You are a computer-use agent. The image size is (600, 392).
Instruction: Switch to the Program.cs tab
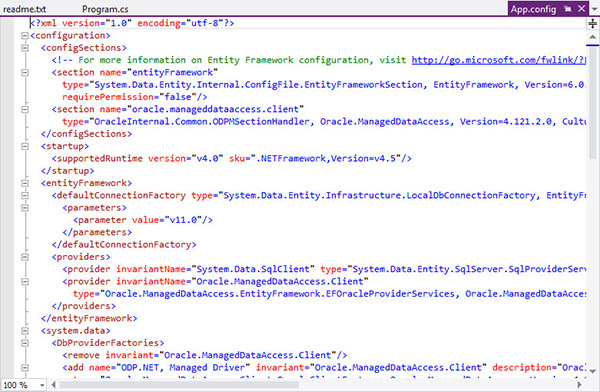pyautogui.click(x=105, y=9)
